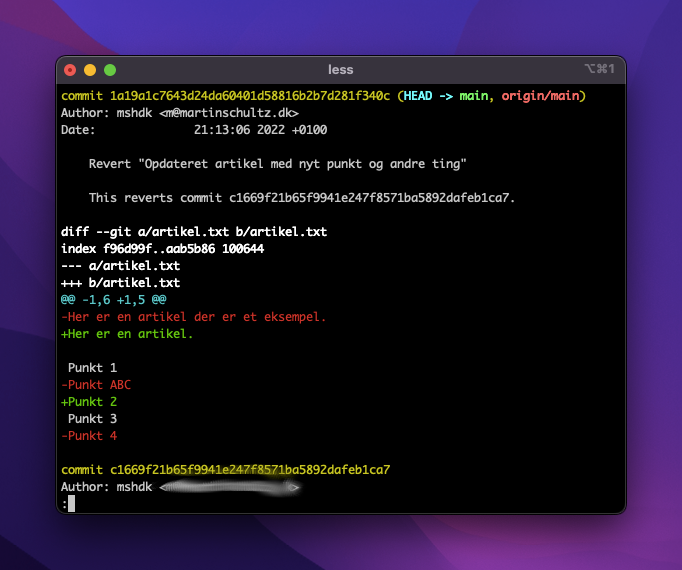
Task: Click the less prompt cursor at bottom
Action: 71,504
